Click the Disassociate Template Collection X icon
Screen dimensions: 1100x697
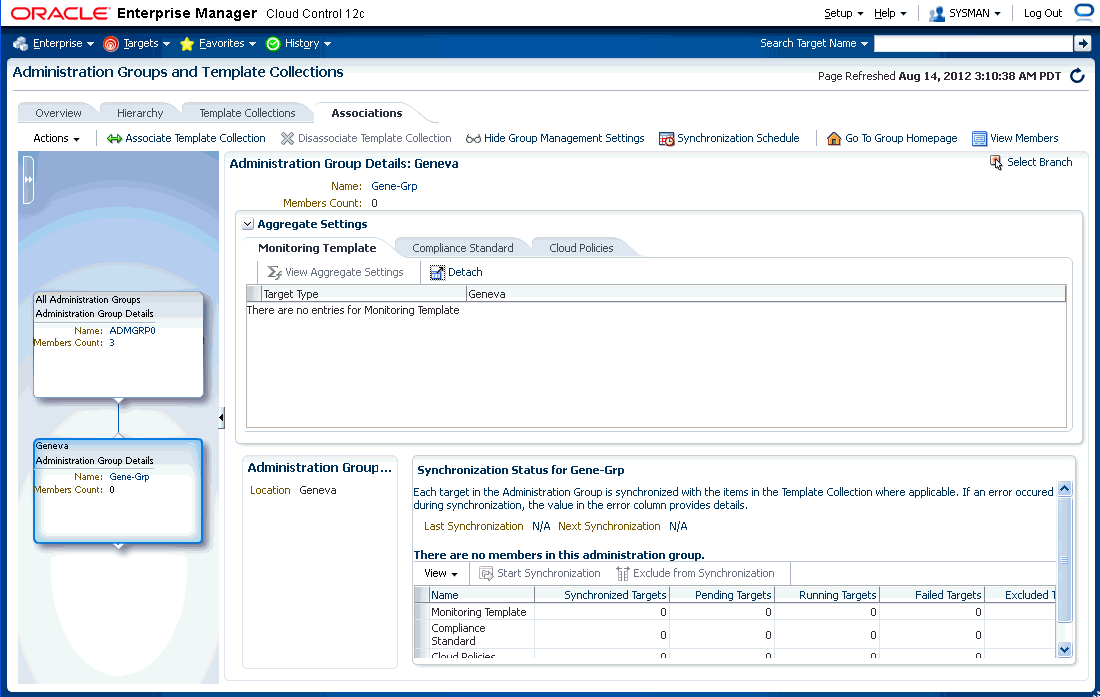tap(287, 138)
